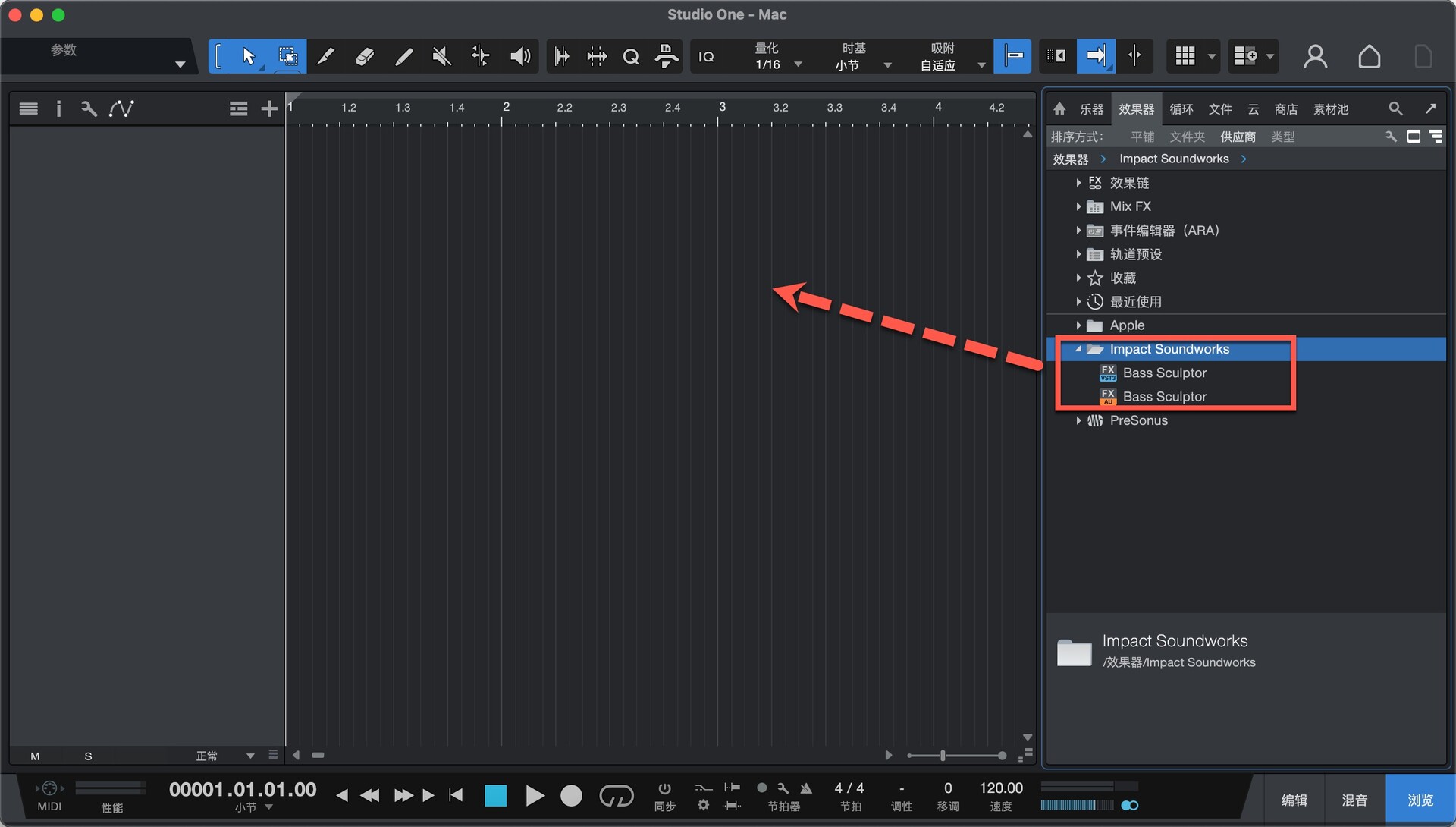Open the 混音 mixer view
The image size is (1456, 827).
tap(1354, 800)
